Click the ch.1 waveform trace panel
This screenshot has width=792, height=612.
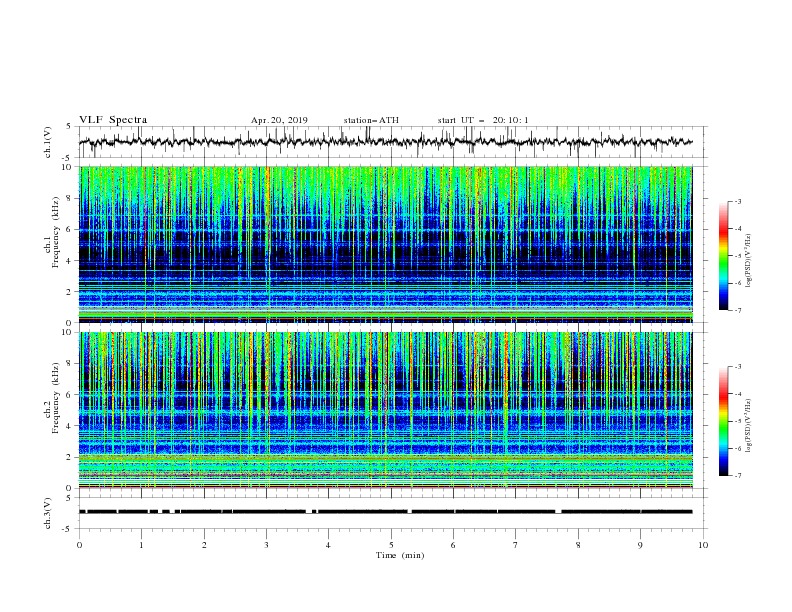[x=392, y=142]
